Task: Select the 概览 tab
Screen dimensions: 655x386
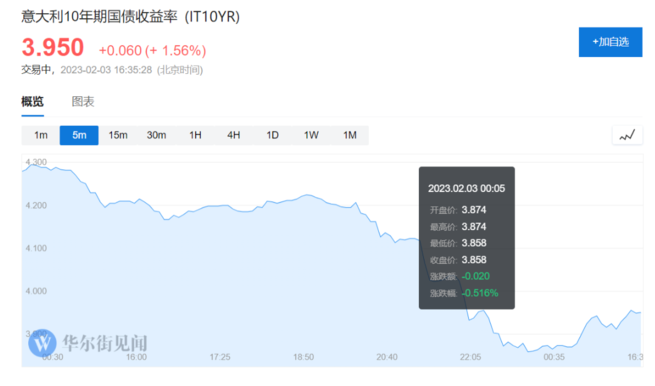Action: coord(33,102)
